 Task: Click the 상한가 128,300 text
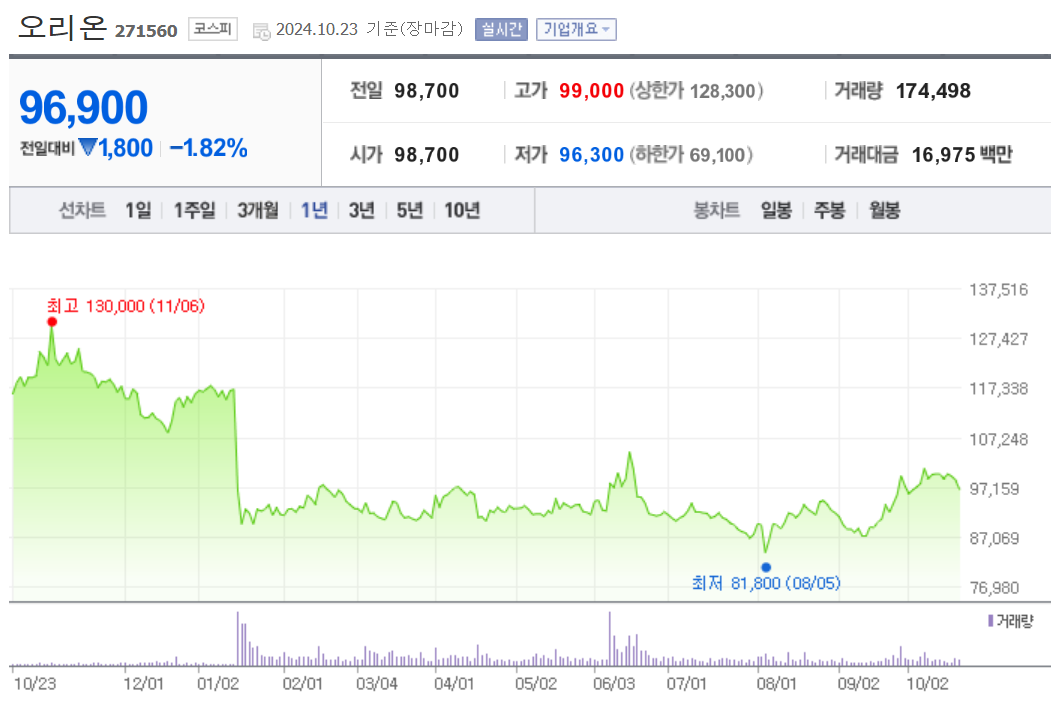(696, 90)
